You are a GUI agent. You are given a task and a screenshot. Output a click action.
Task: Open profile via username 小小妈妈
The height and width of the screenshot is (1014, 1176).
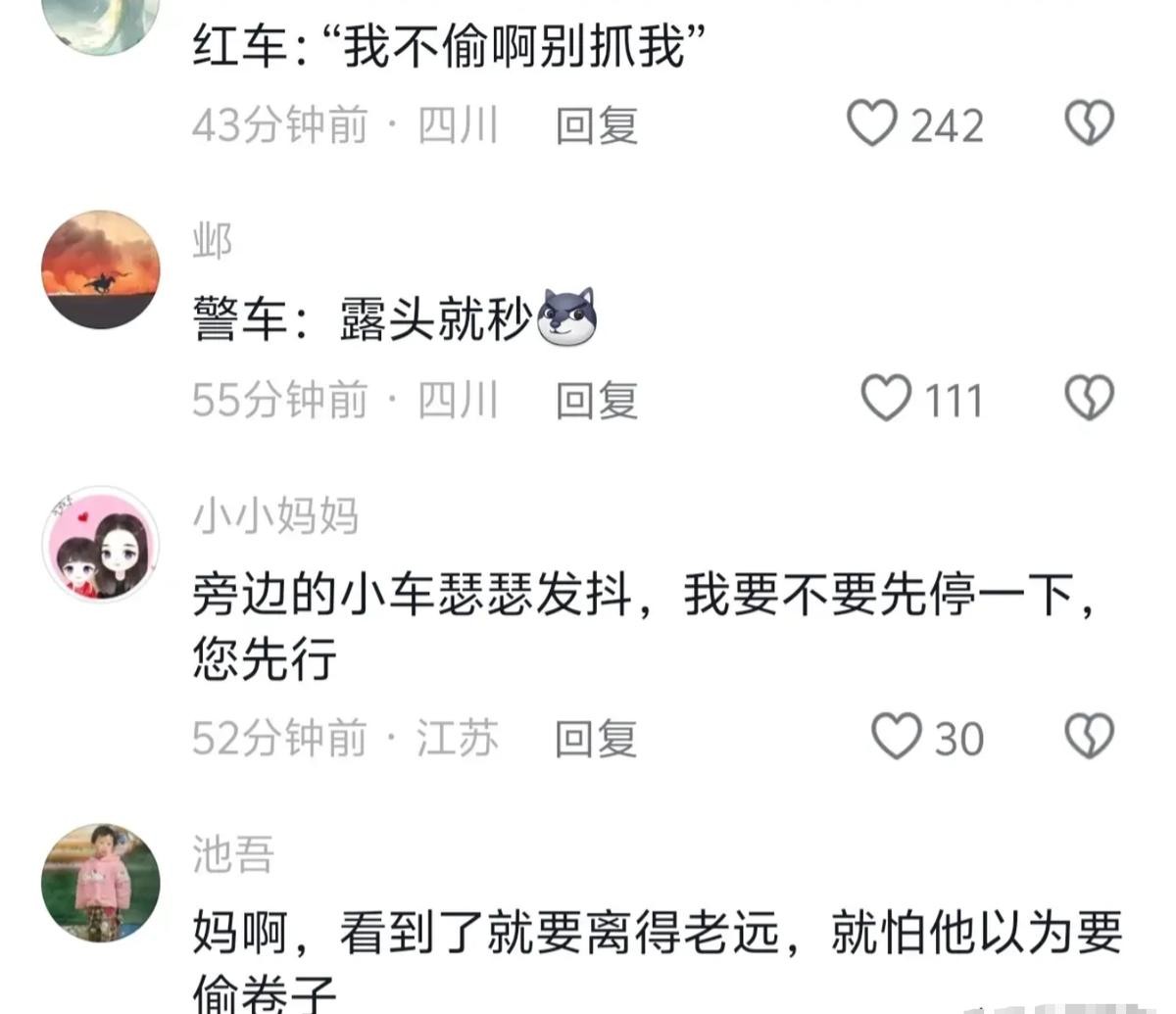pyautogui.click(x=275, y=515)
